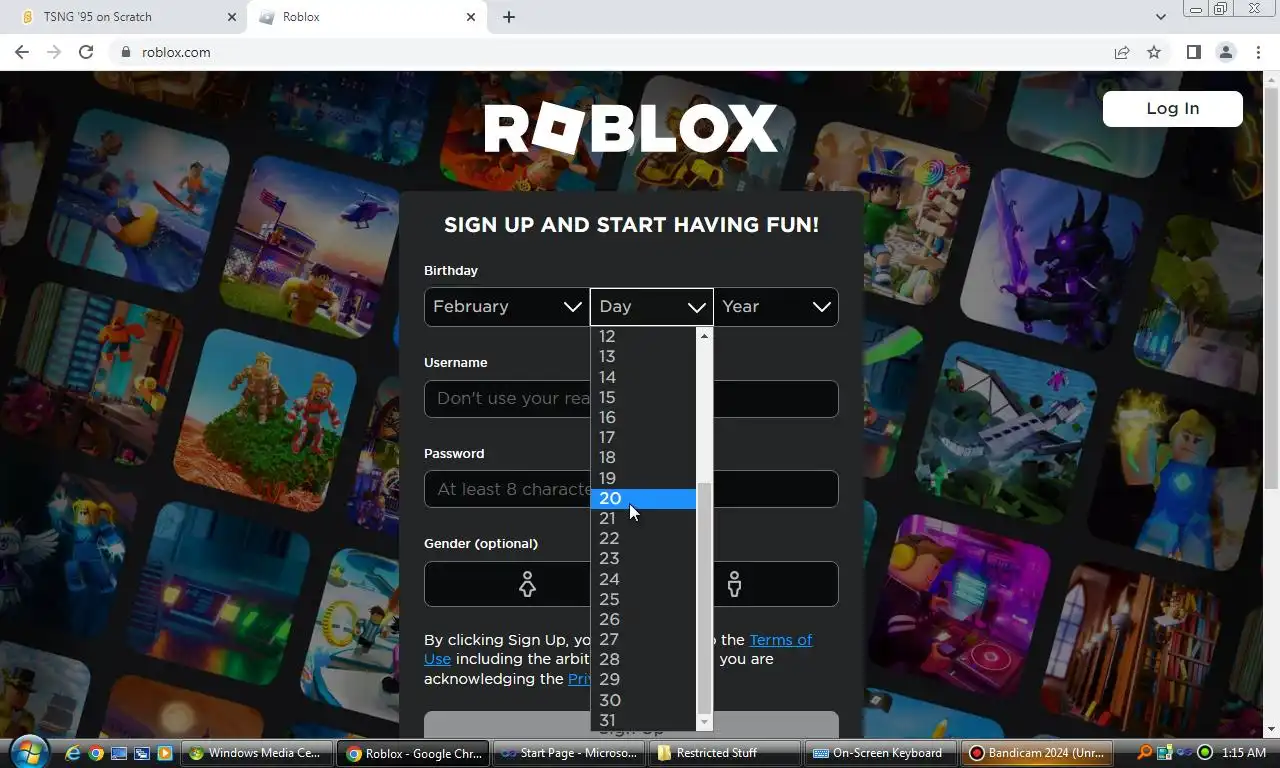Viewport: 1280px width, 768px height.
Task: Open Bandicam 2024 taskbar item
Action: (x=1036, y=753)
